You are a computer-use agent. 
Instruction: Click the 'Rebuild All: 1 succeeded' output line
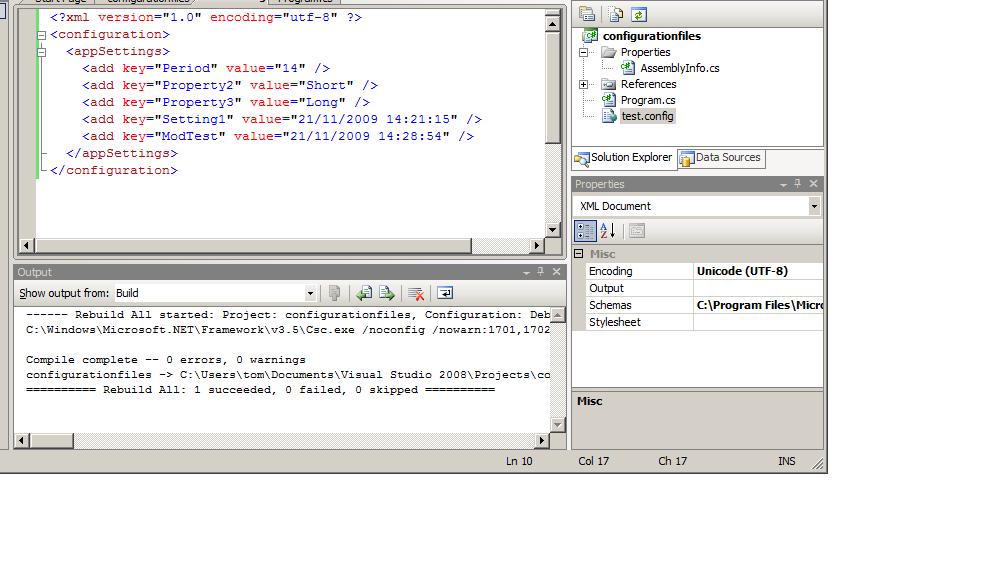[x=260, y=390]
